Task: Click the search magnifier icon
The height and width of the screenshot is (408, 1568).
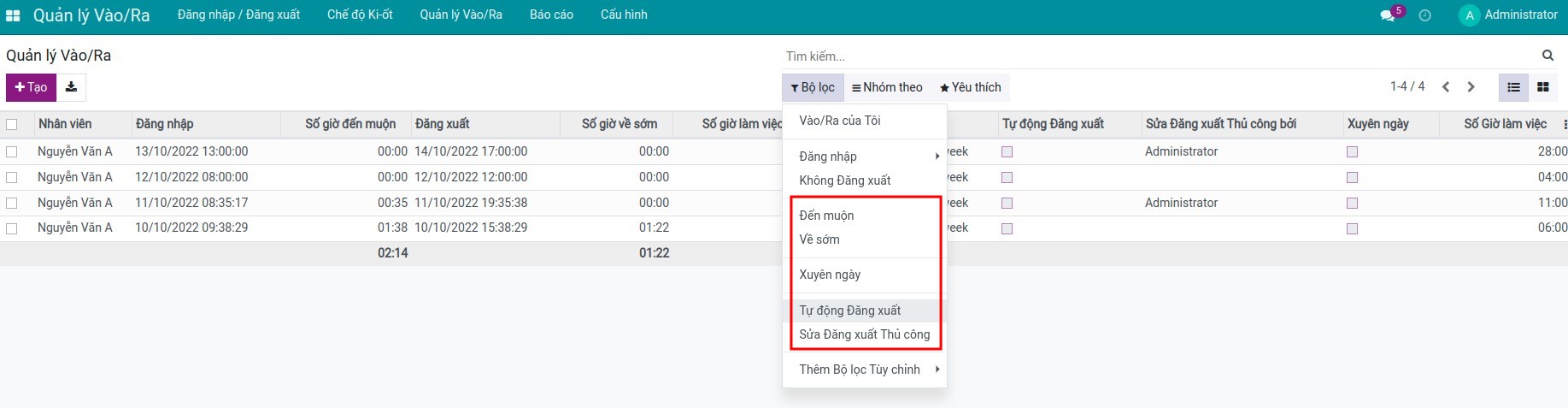Action: pyautogui.click(x=1547, y=56)
